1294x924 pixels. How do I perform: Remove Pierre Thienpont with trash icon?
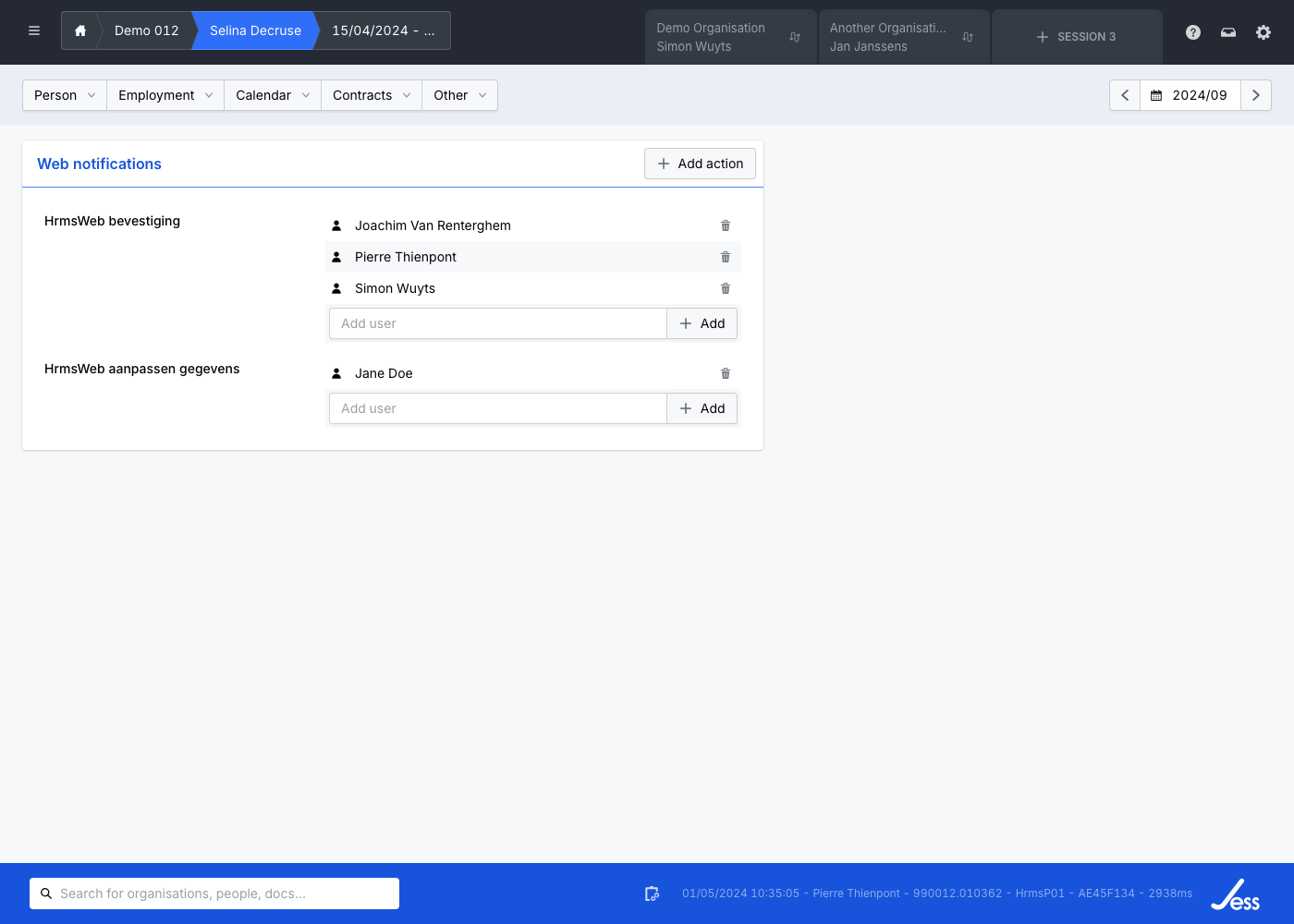(x=726, y=257)
